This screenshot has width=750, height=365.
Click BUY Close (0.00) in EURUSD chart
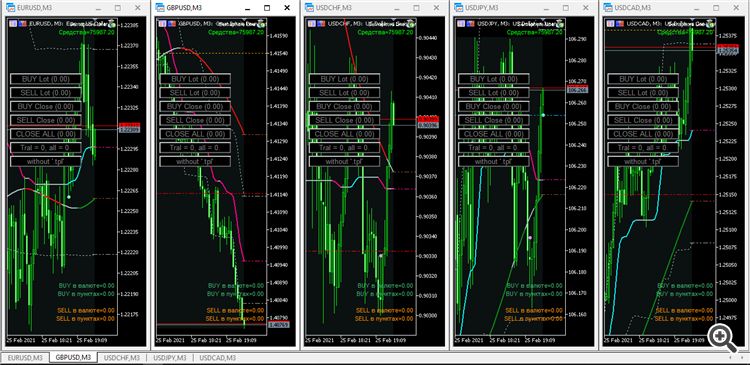coord(46,106)
